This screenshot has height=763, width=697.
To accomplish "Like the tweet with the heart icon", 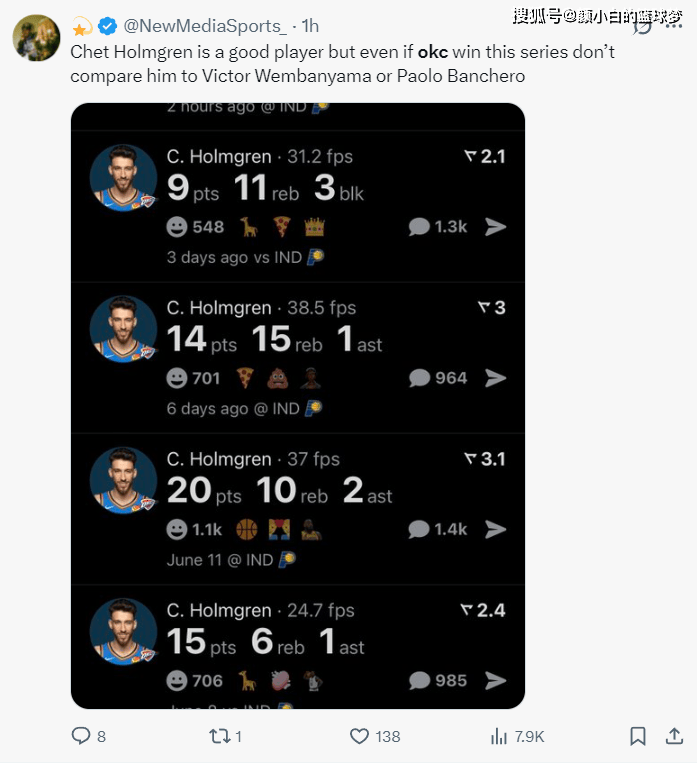I will (x=359, y=736).
